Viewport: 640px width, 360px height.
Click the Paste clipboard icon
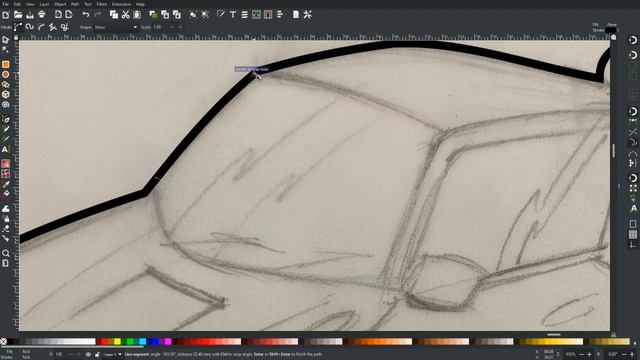[x=137, y=15]
